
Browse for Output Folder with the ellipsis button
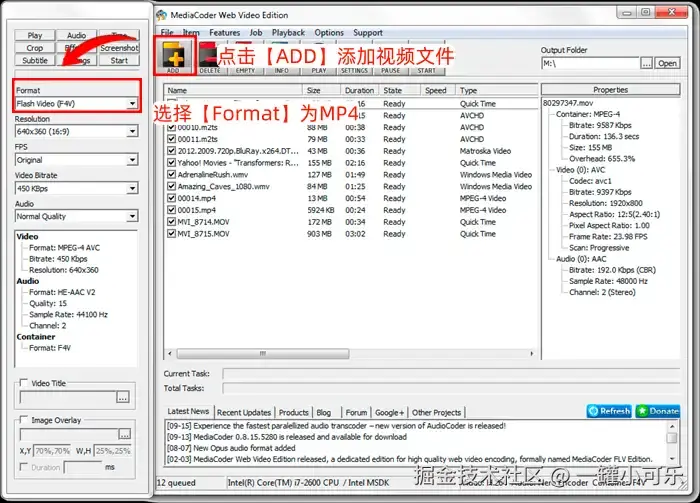coord(646,63)
